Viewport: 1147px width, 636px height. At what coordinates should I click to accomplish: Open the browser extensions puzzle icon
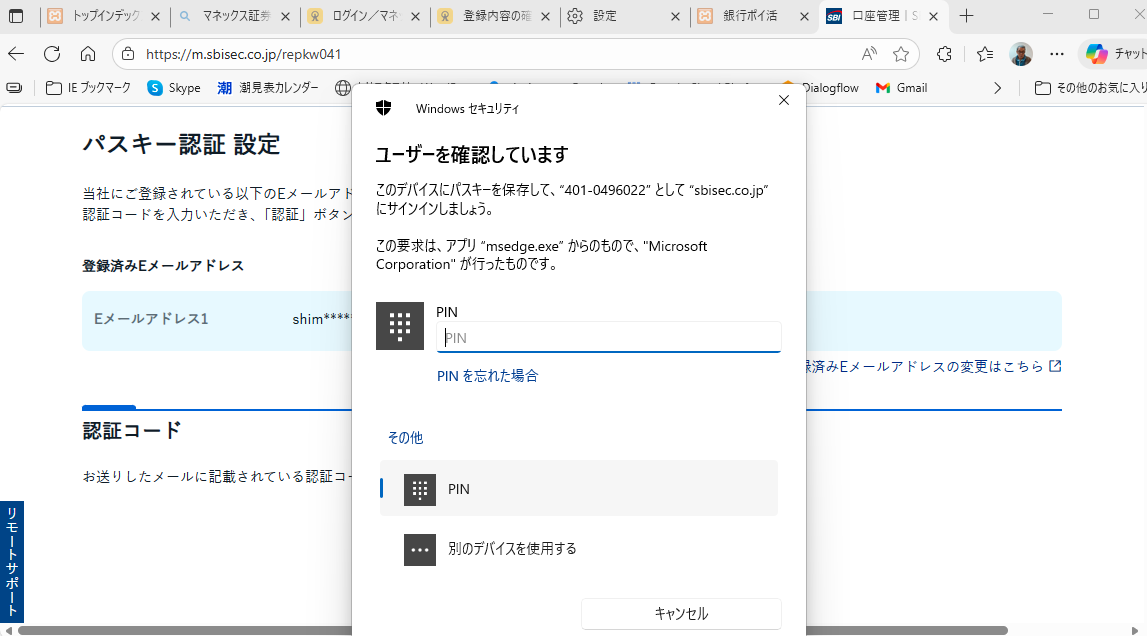click(x=944, y=54)
